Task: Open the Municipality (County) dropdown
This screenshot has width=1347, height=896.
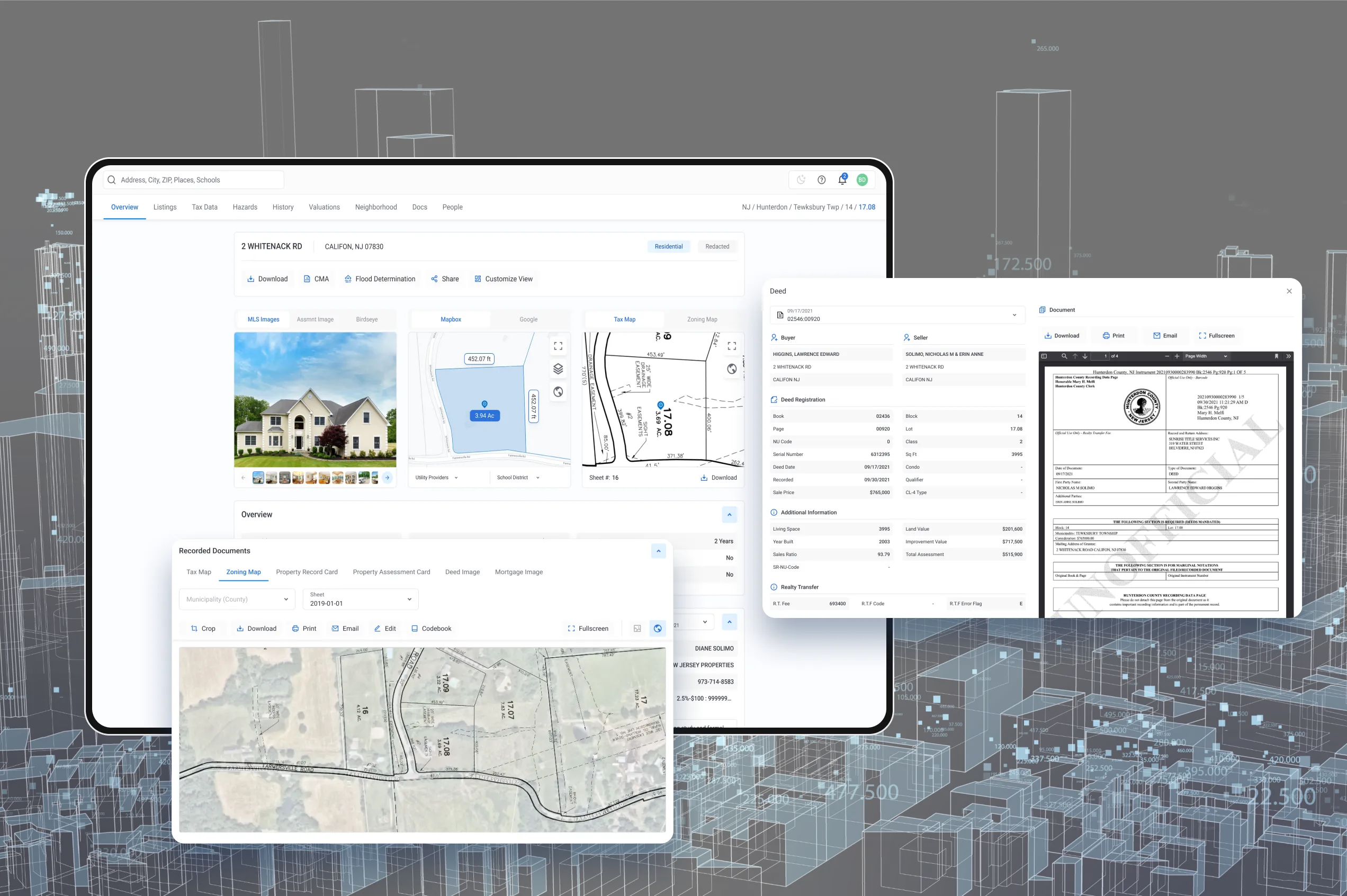Action: click(237, 599)
